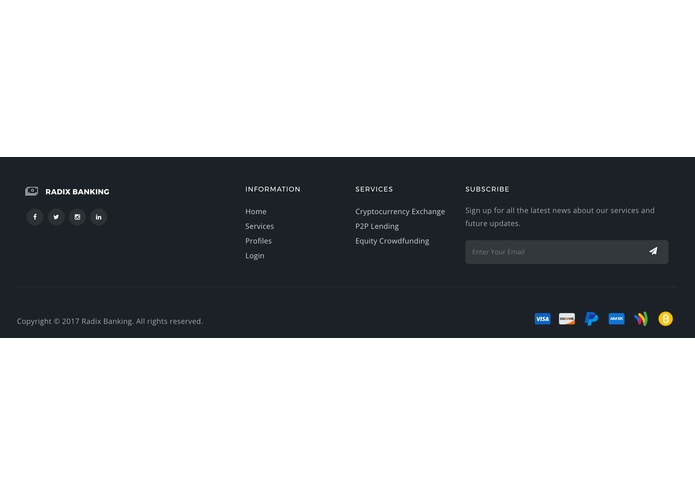The height and width of the screenshot is (494, 695).
Task: Click the Radix Banking logo icon
Action: coord(31,191)
